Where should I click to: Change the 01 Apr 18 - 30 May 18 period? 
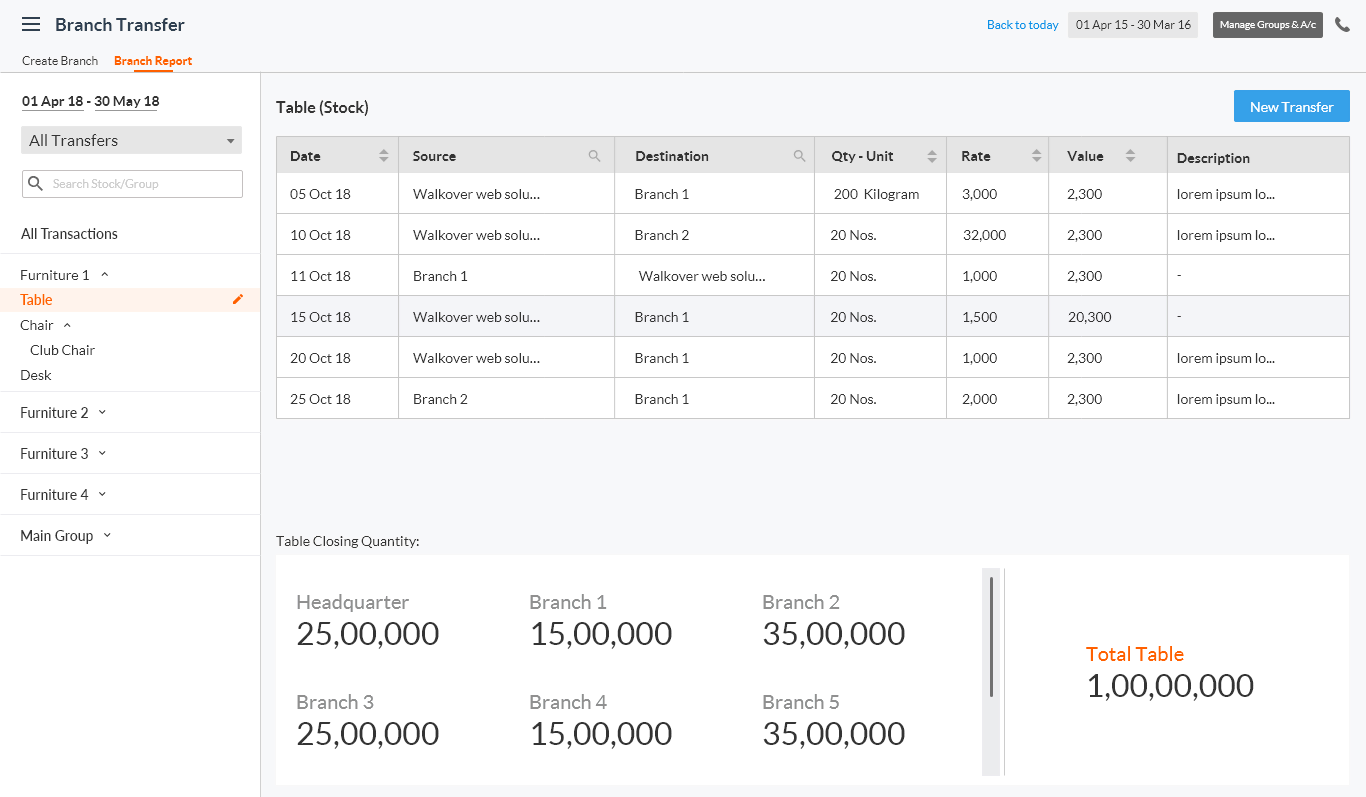click(x=90, y=101)
